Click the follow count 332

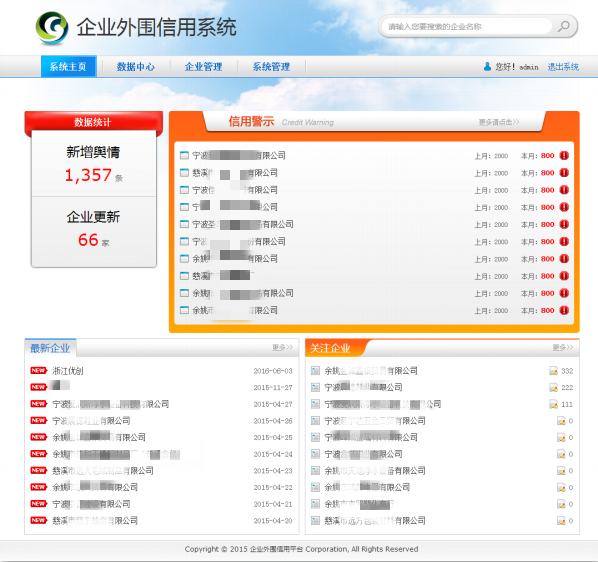pyautogui.click(x=567, y=371)
